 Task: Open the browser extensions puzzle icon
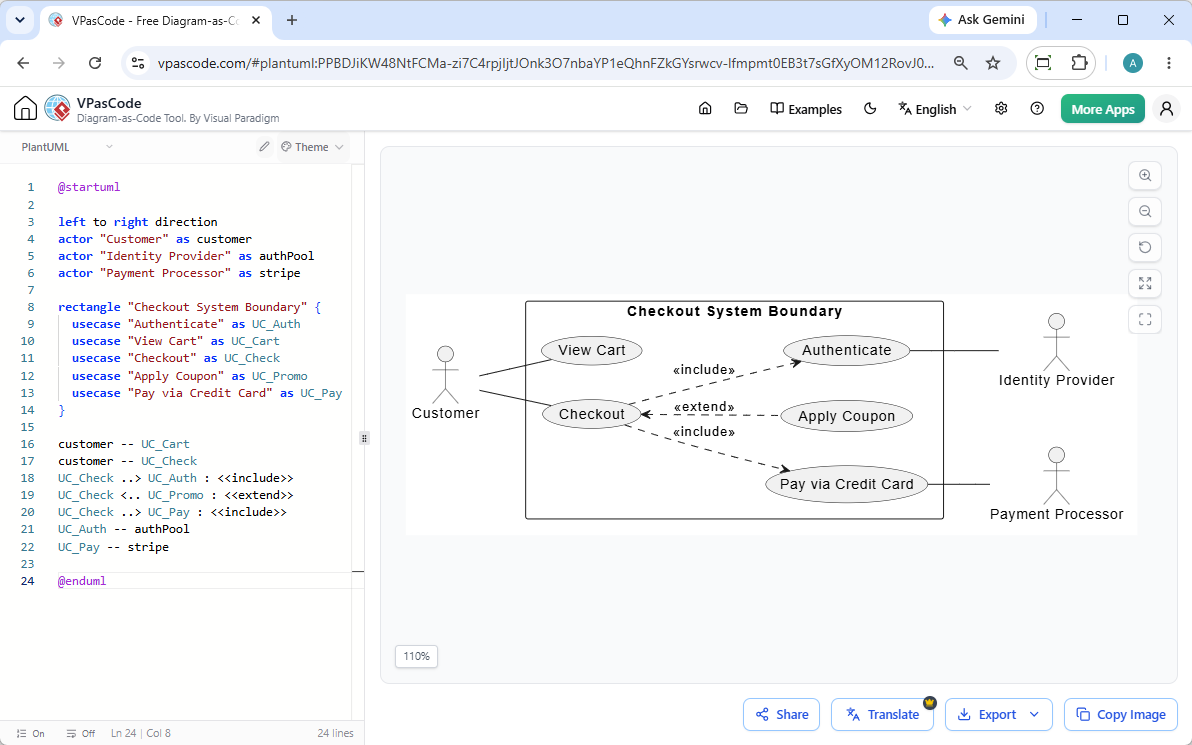click(x=1079, y=63)
